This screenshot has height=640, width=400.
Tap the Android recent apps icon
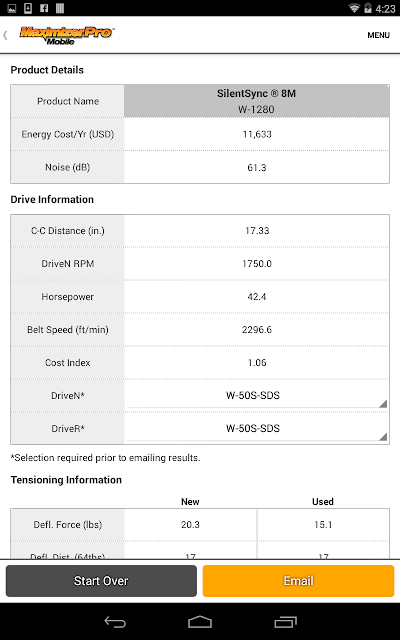(285, 622)
